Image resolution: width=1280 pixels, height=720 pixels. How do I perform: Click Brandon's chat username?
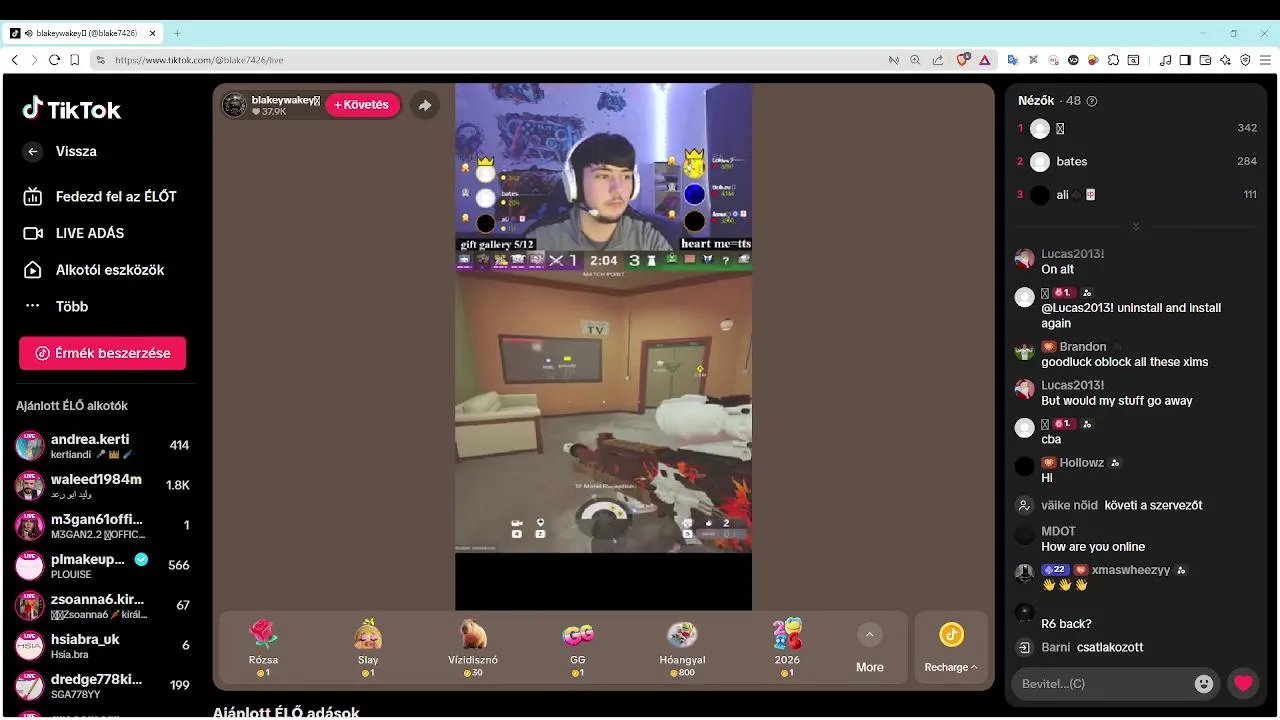(1083, 347)
